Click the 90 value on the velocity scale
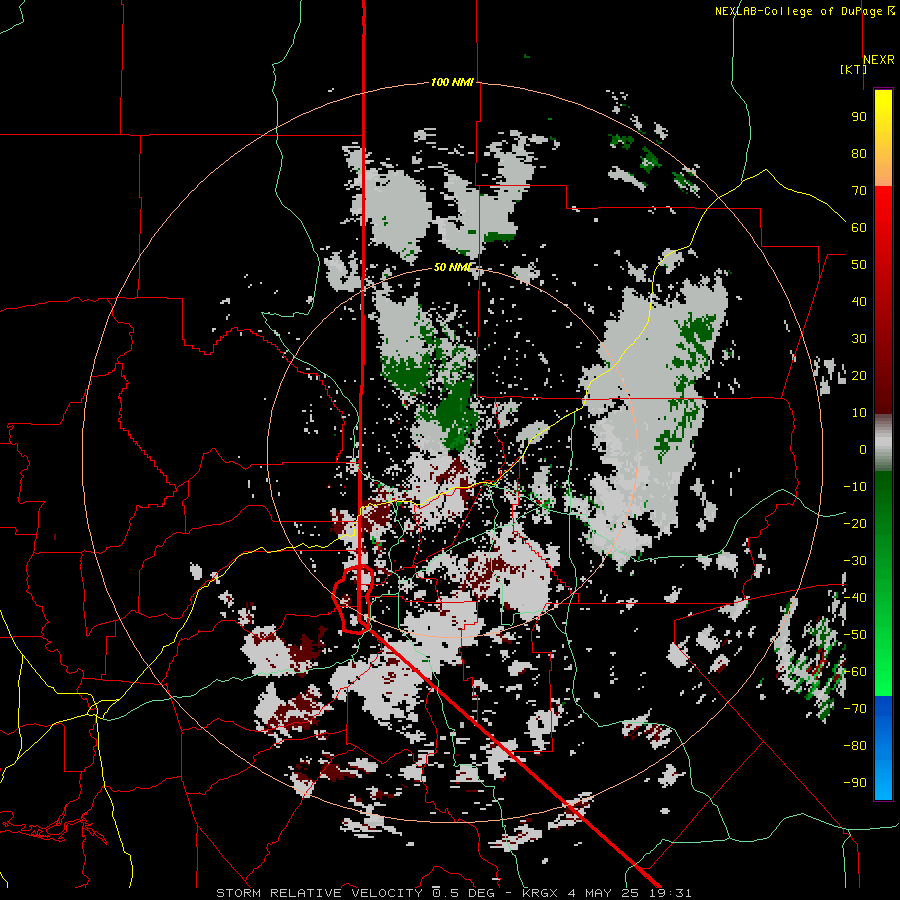Viewport: 900px width, 900px height. tap(859, 117)
